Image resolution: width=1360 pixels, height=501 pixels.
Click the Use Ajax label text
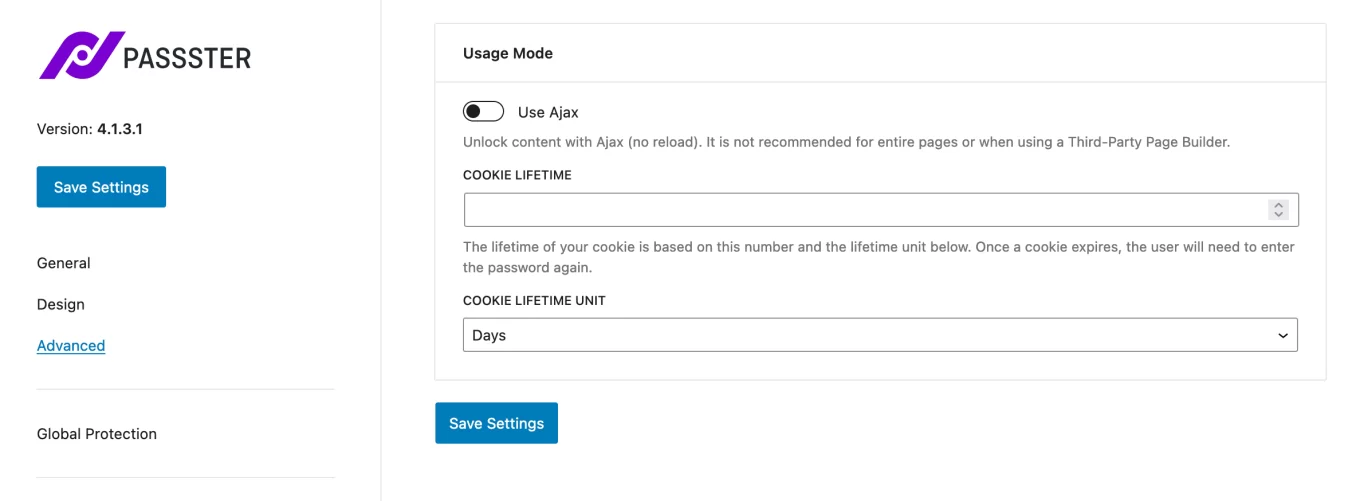pyautogui.click(x=548, y=112)
